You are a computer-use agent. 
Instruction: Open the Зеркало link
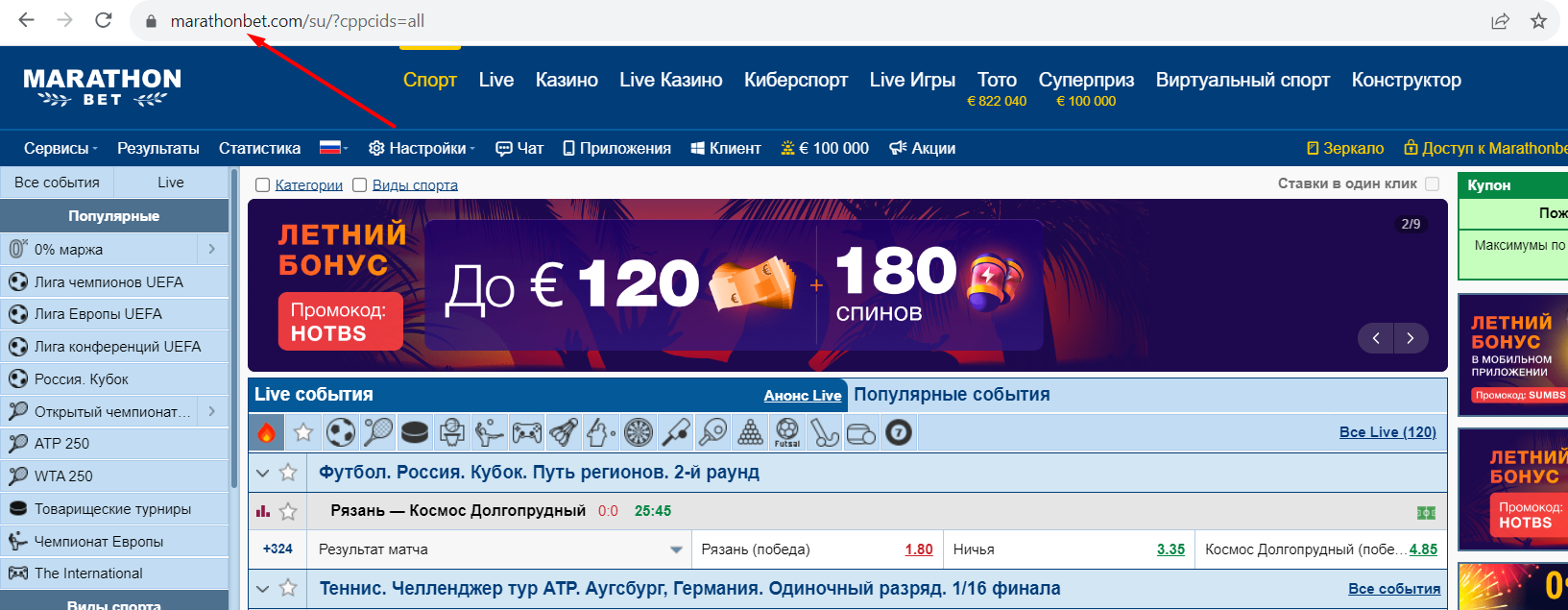click(x=1345, y=148)
